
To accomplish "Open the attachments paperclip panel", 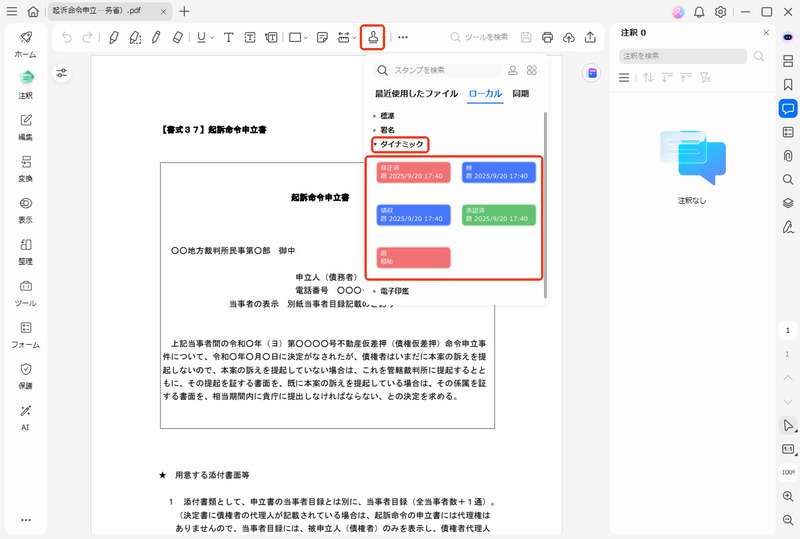I will click(788, 155).
